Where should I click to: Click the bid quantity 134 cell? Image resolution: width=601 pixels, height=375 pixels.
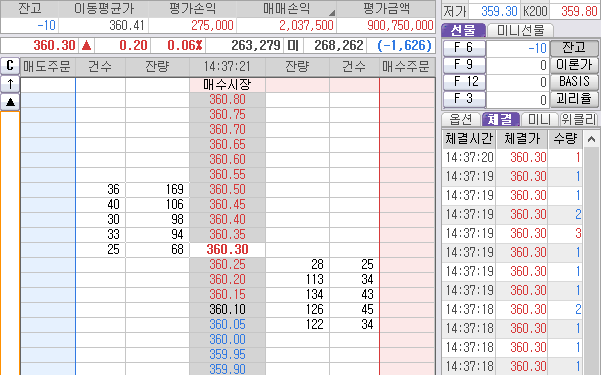297,294
